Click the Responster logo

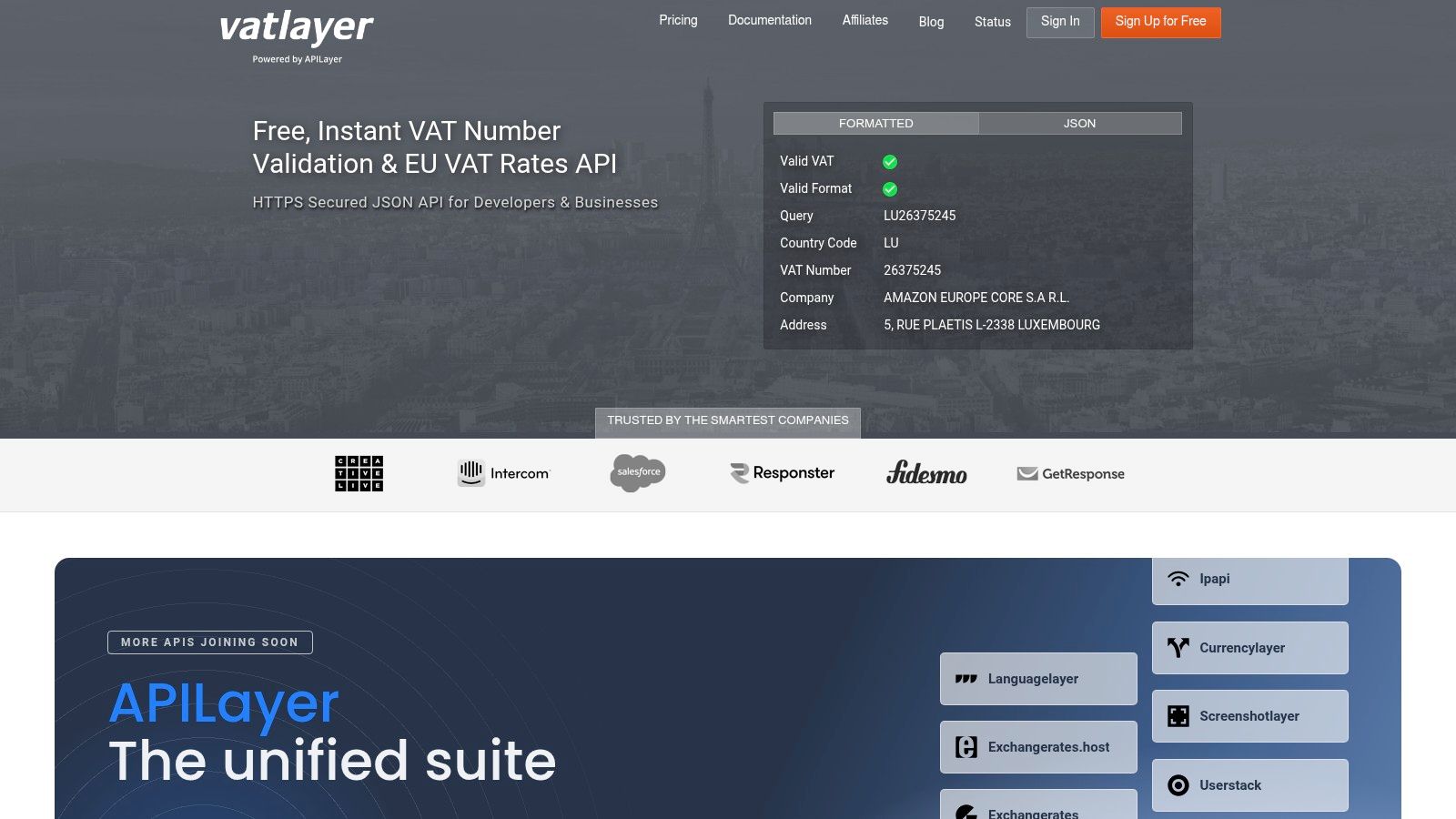(782, 473)
